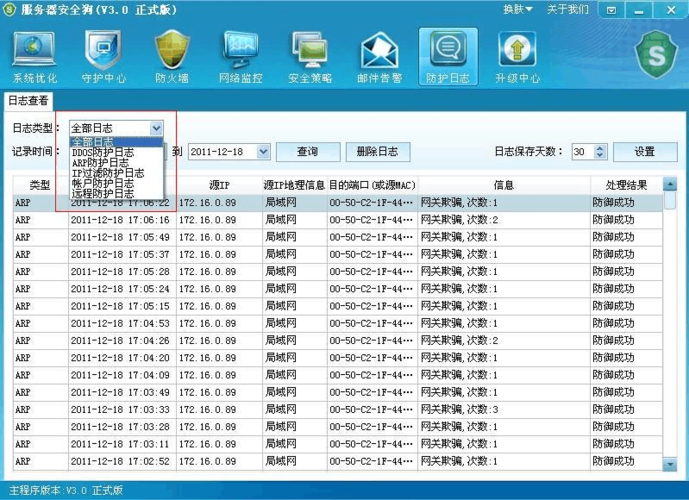The image size is (689, 500).
Task: Select row with time 17:05:15
Action: pos(337,306)
